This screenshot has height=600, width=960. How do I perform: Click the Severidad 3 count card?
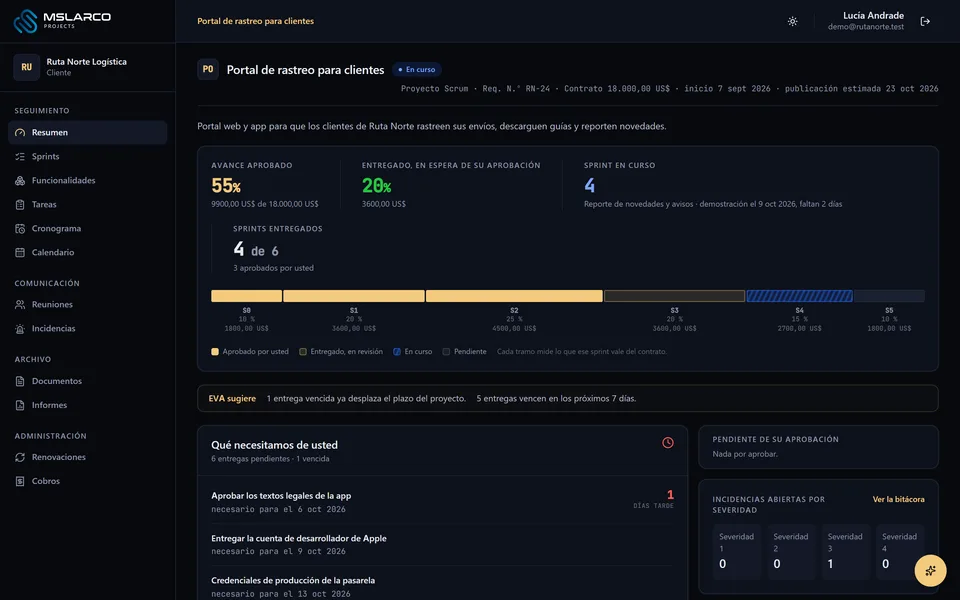(846, 552)
